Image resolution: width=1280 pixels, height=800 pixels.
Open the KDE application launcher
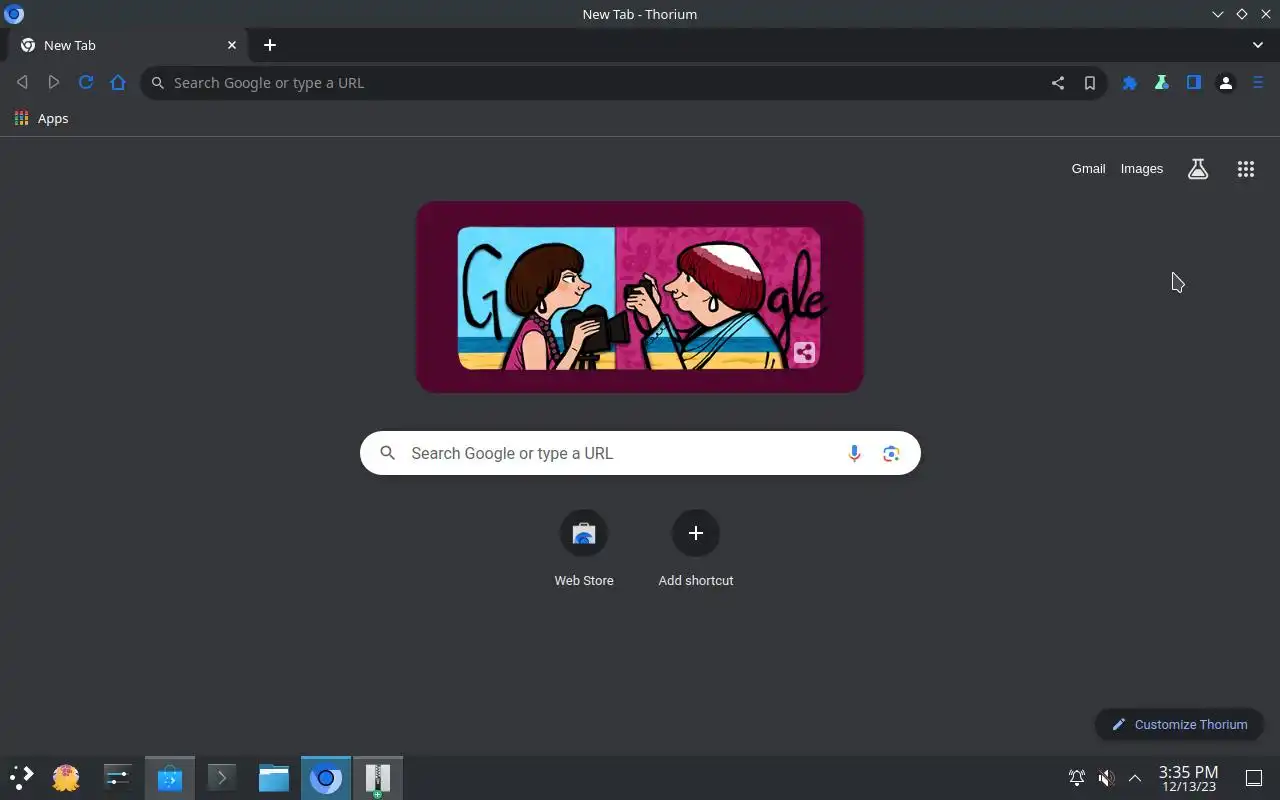click(21, 777)
